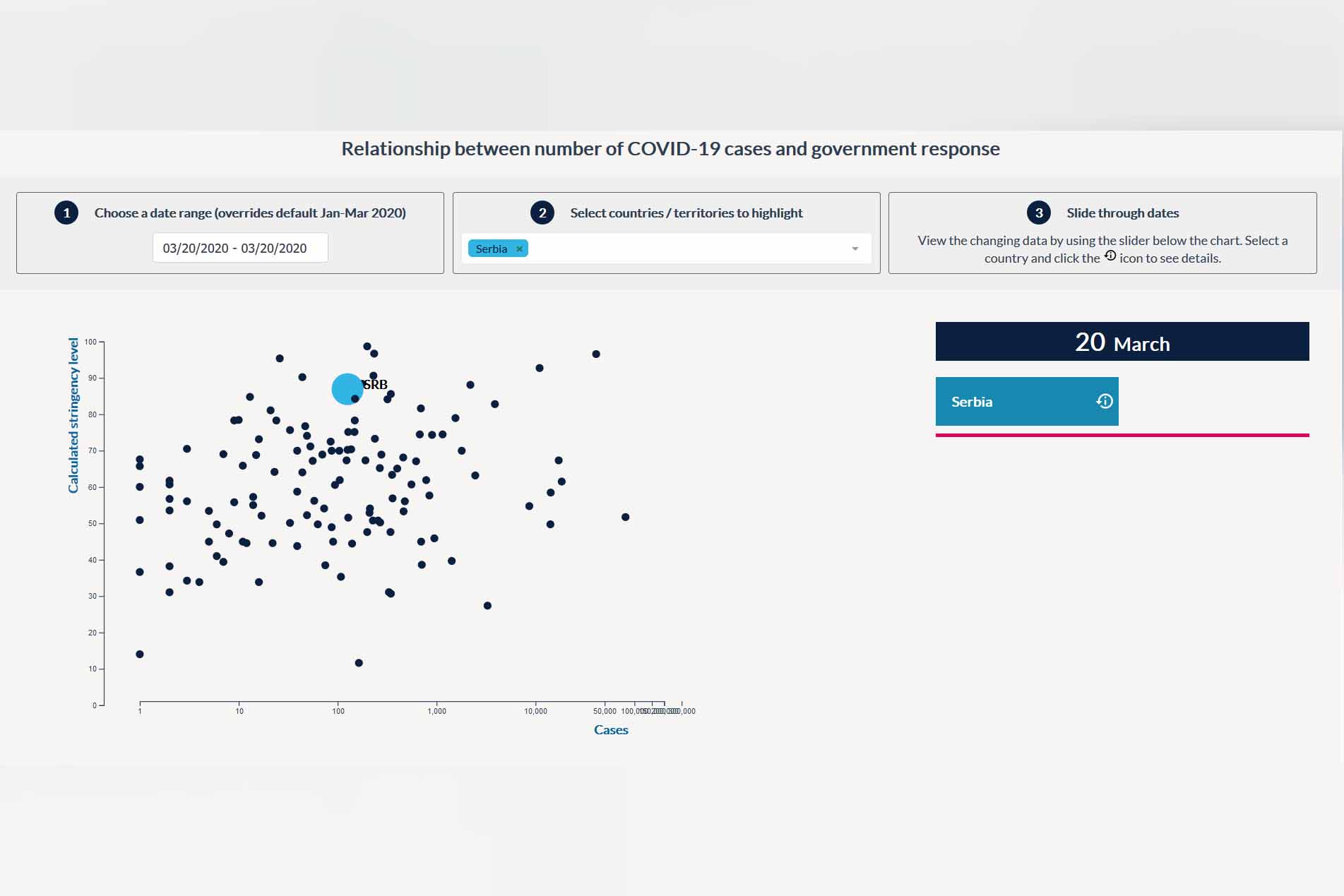The width and height of the screenshot is (1344, 896).
Task: Click the Cases x-axis label
Action: pos(610,729)
